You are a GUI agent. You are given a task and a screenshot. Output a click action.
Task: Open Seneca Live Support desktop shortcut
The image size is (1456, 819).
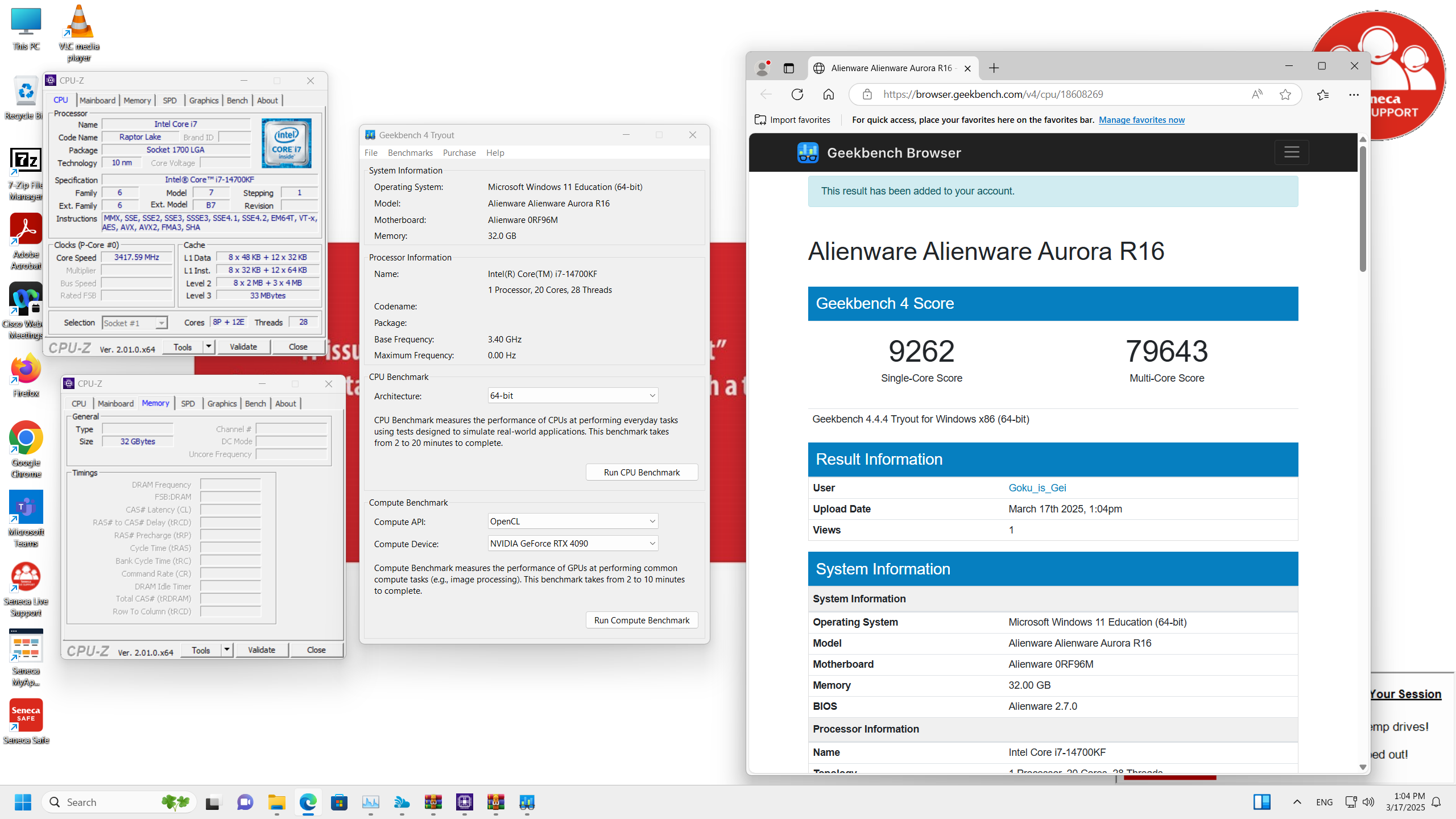(x=26, y=589)
